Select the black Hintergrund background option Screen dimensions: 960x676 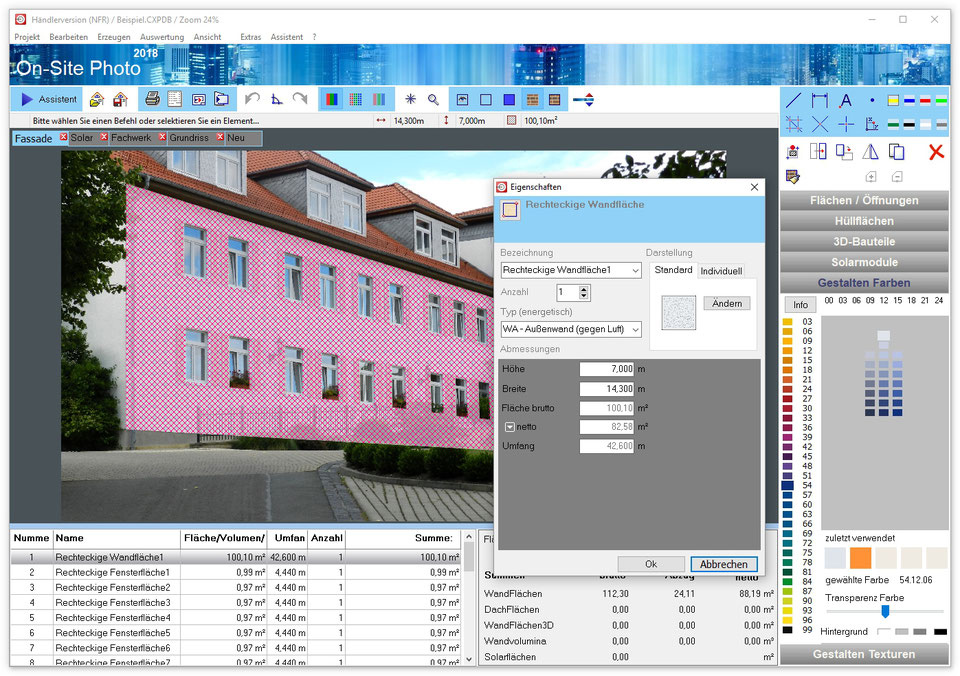click(940, 632)
